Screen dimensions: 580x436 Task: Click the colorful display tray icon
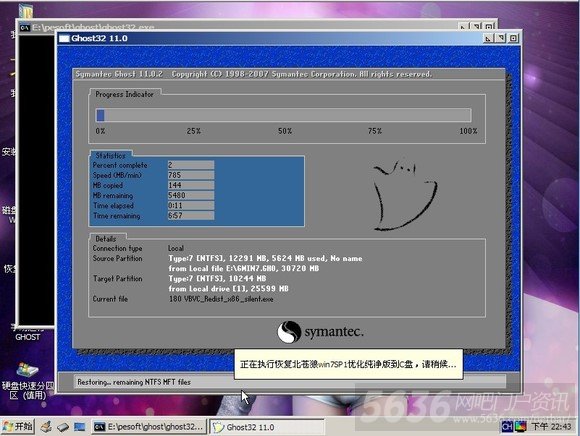[520, 427]
